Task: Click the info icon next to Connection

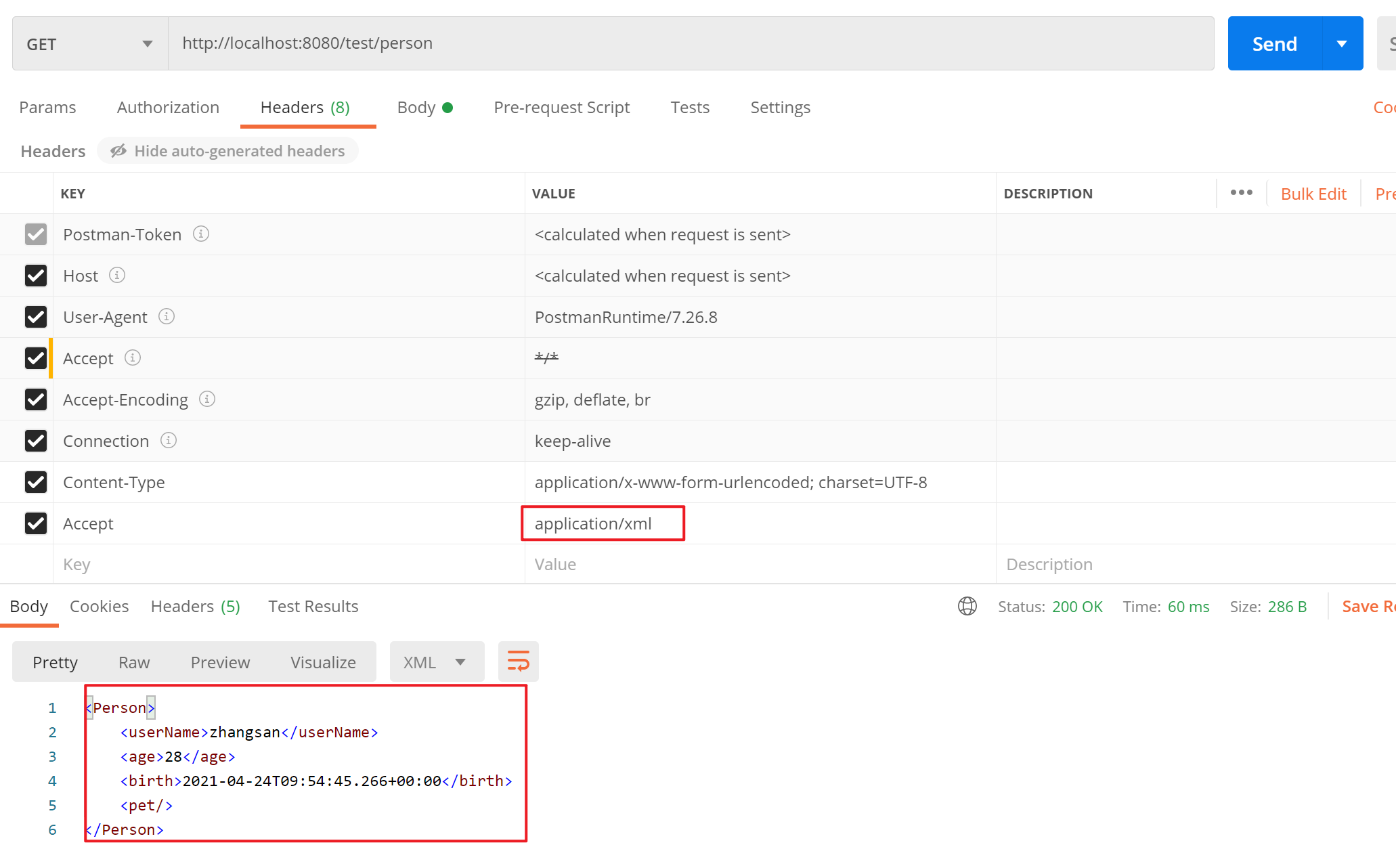Action: [169, 441]
